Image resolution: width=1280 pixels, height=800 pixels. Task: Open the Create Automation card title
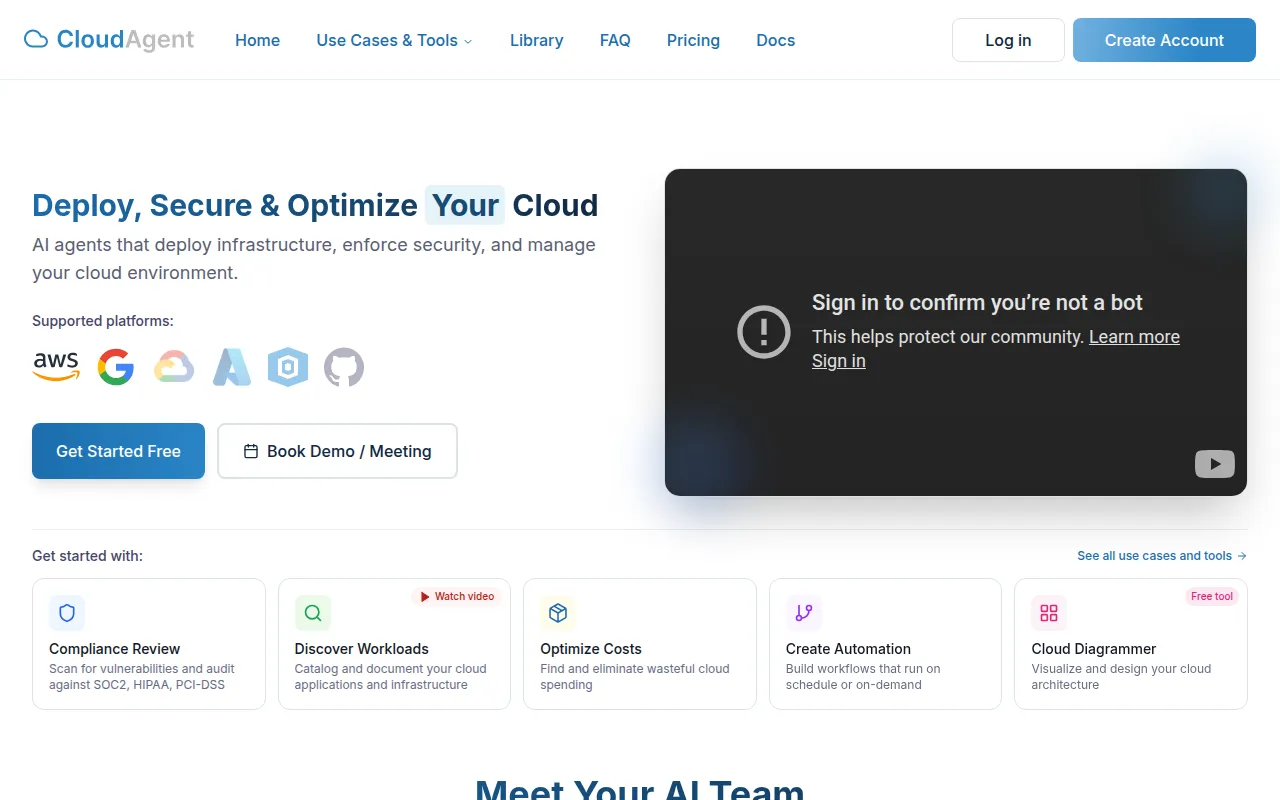848,649
